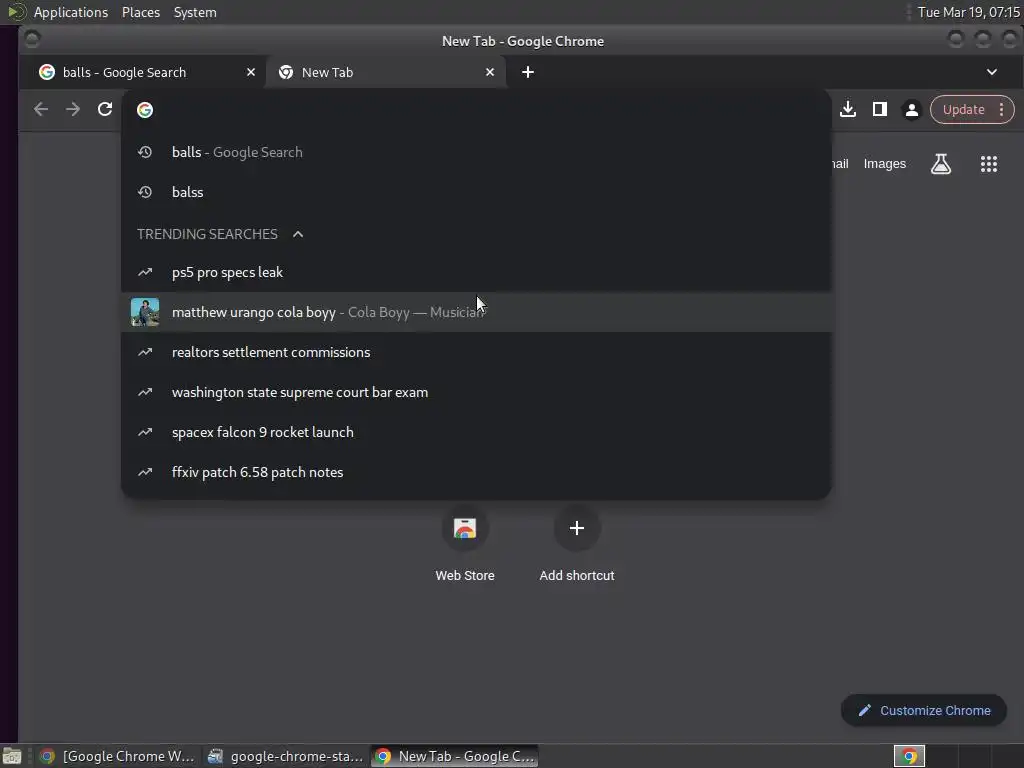This screenshot has height=768, width=1024.
Task: Click history icon beside balss suggestion
Action: click(145, 192)
